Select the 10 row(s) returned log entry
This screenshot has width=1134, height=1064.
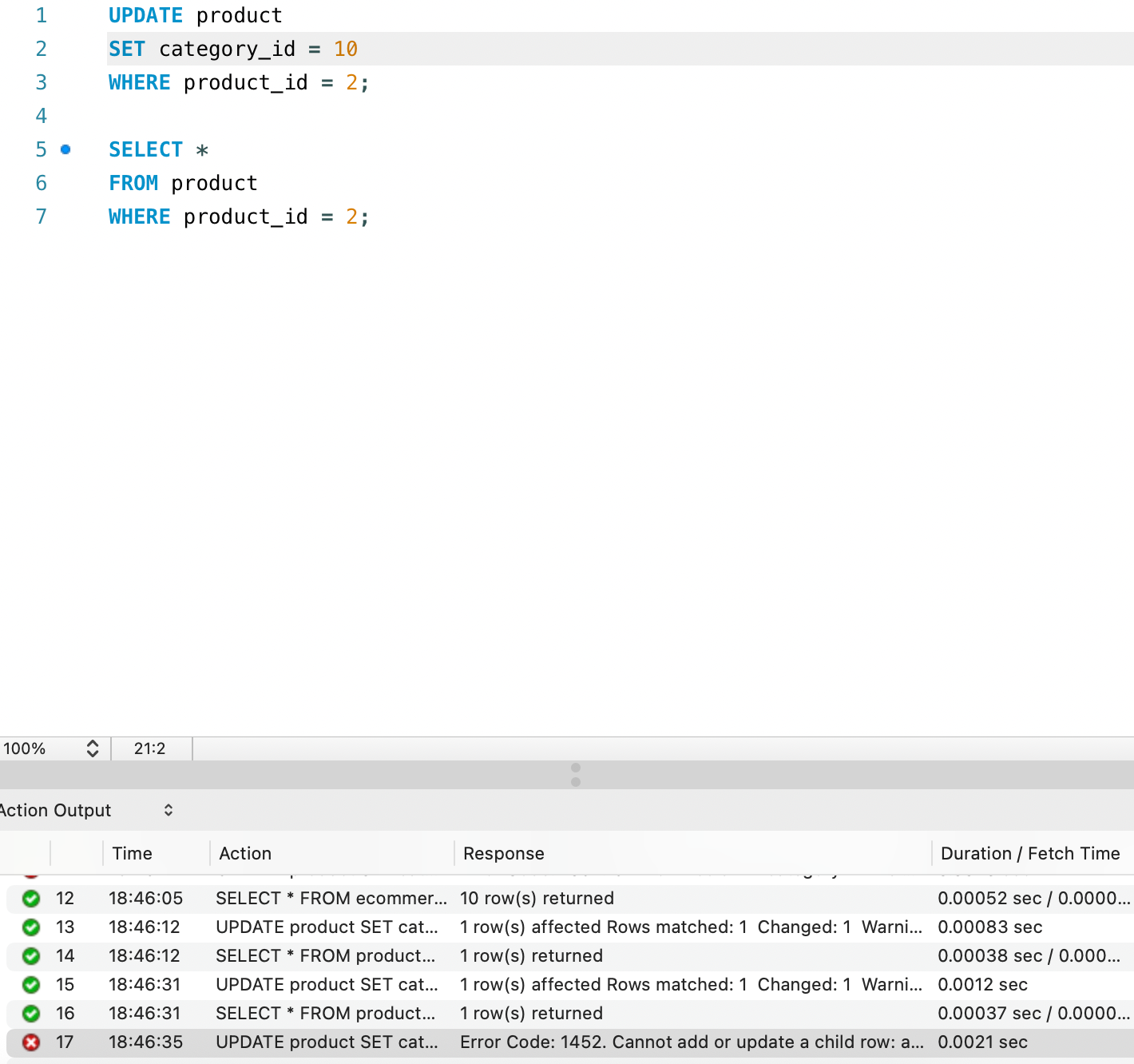coord(570,899)
